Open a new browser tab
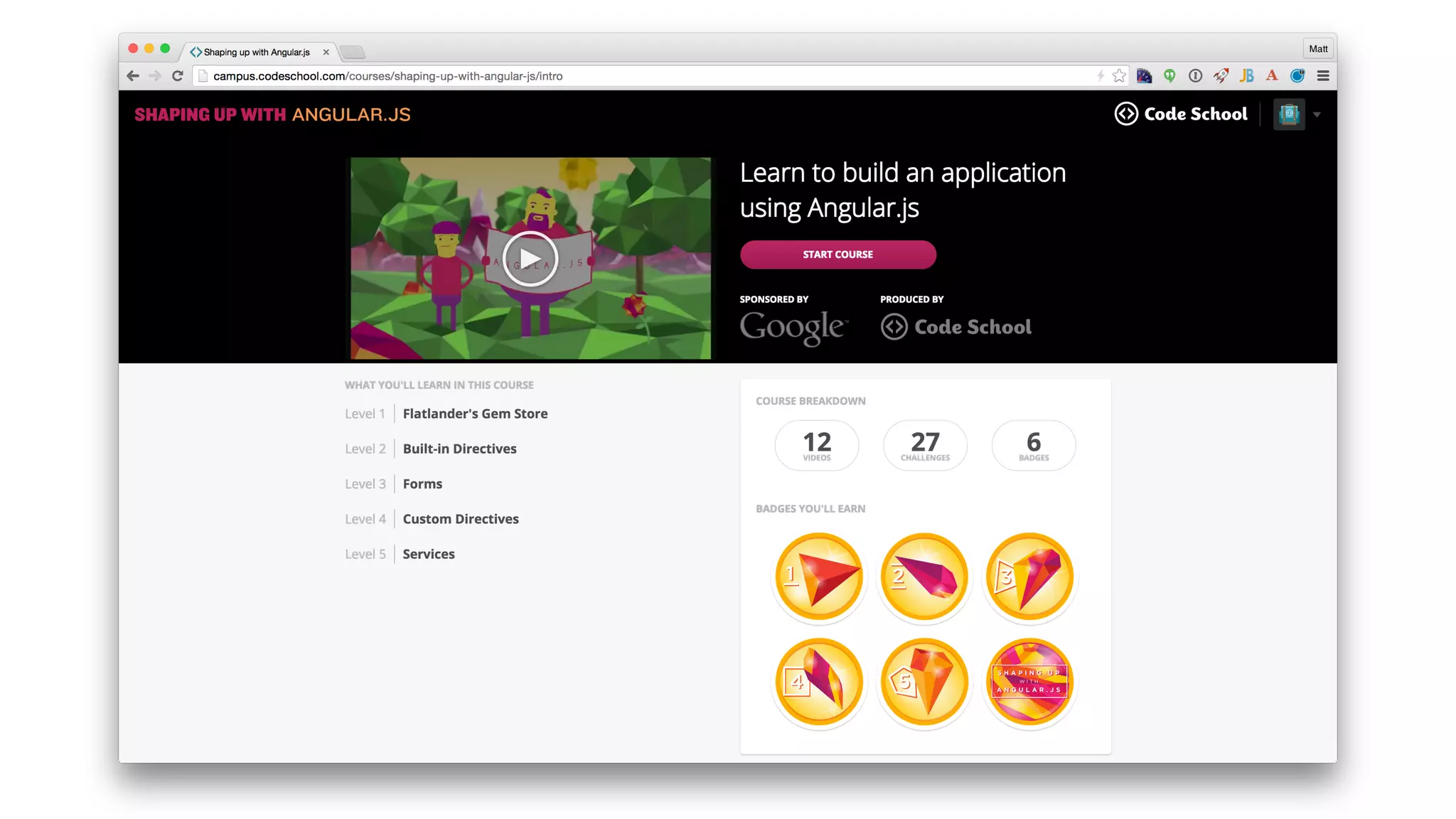The width and height of the screenshot is (1456, 819). 352,52
